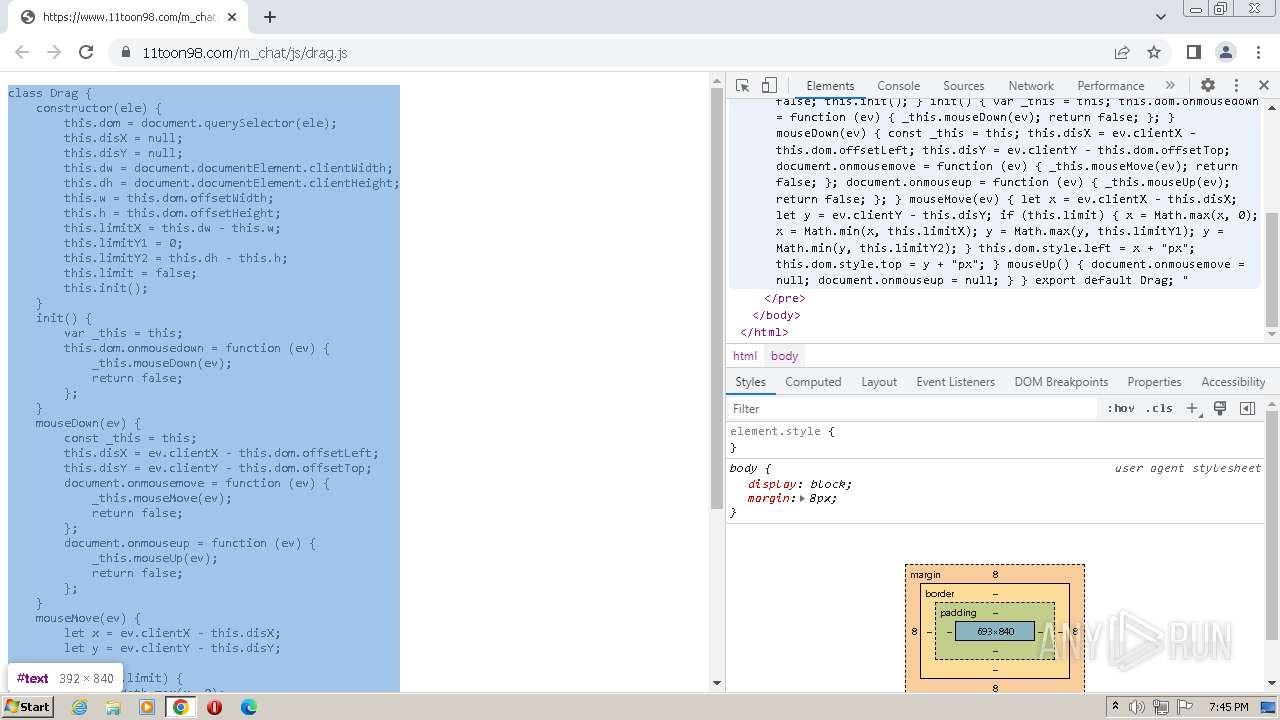The width and height of the screenshot is (1280, 720).
Task: Click the html breadcrumb
Action: click(x=745, y=356)
